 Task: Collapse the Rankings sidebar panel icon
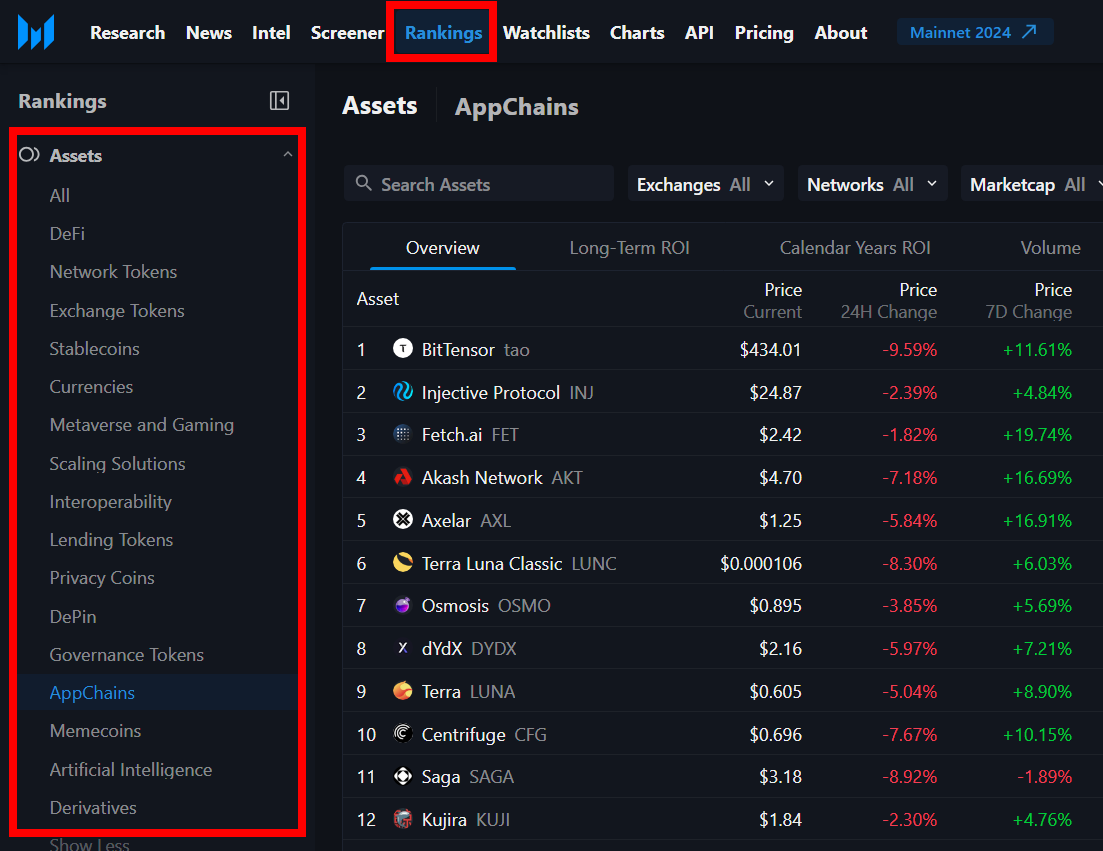pyautogui.click(x=280, y=101)
